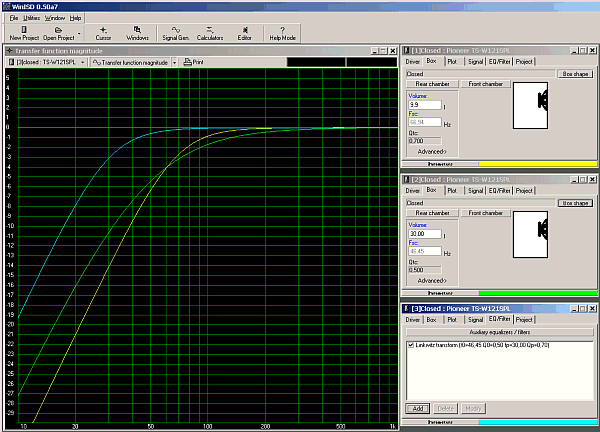Click the New Project toolbar icon
This screenshot has height=432, width=600.
[23, 32]
